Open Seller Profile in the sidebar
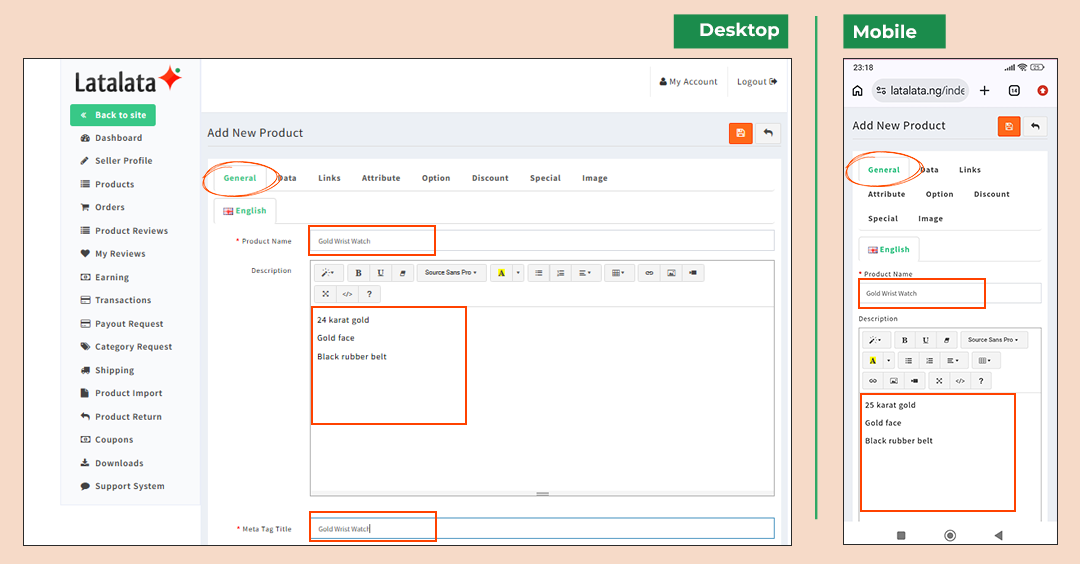The image size is (1080, 564). [116, 160]
